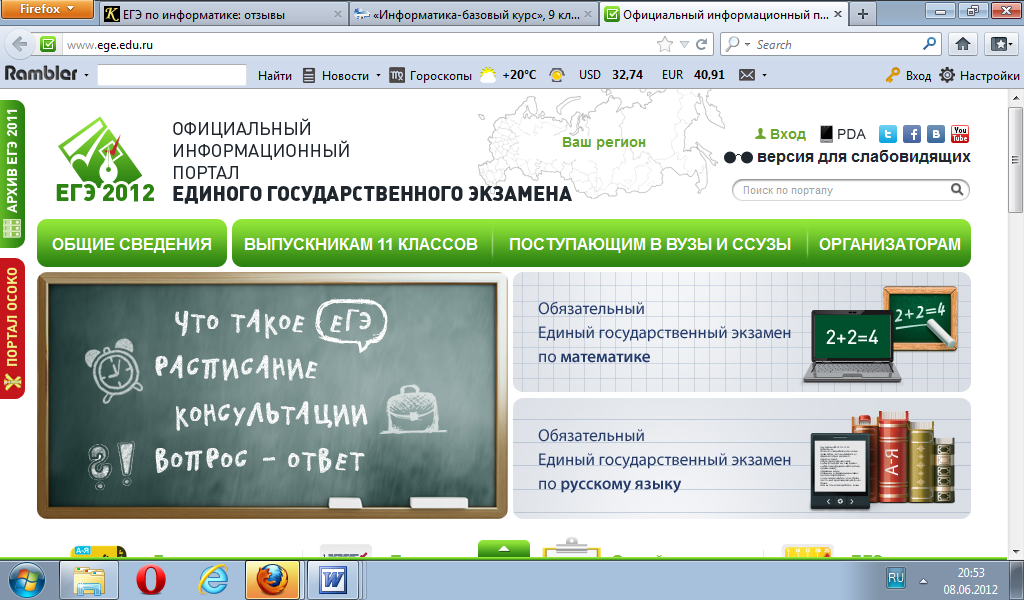This screenshot has width=1024, height=600.
Task: Open the Firefox home page icon
Action: [x=963, y=44]
